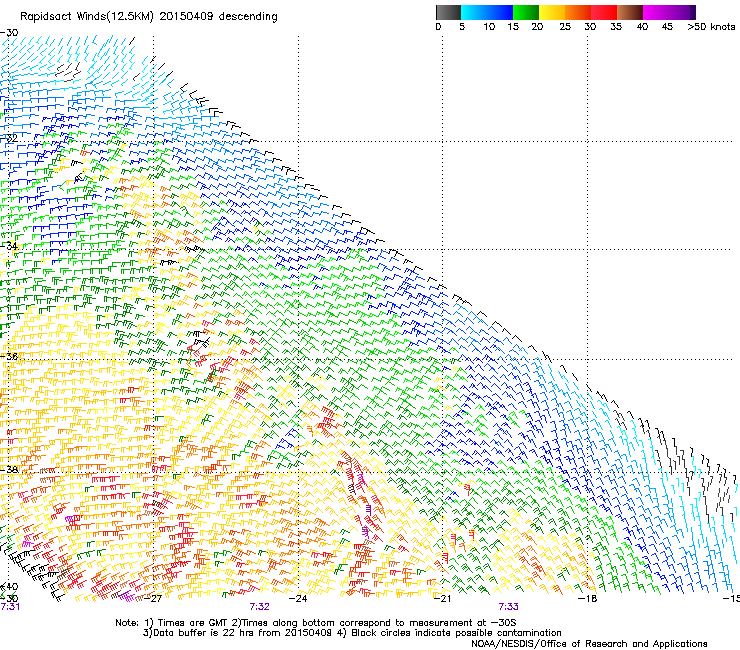This screenshot has width=740, height=650.
Task: Click the 7:33 purple time label
Action: pos(508,607)
